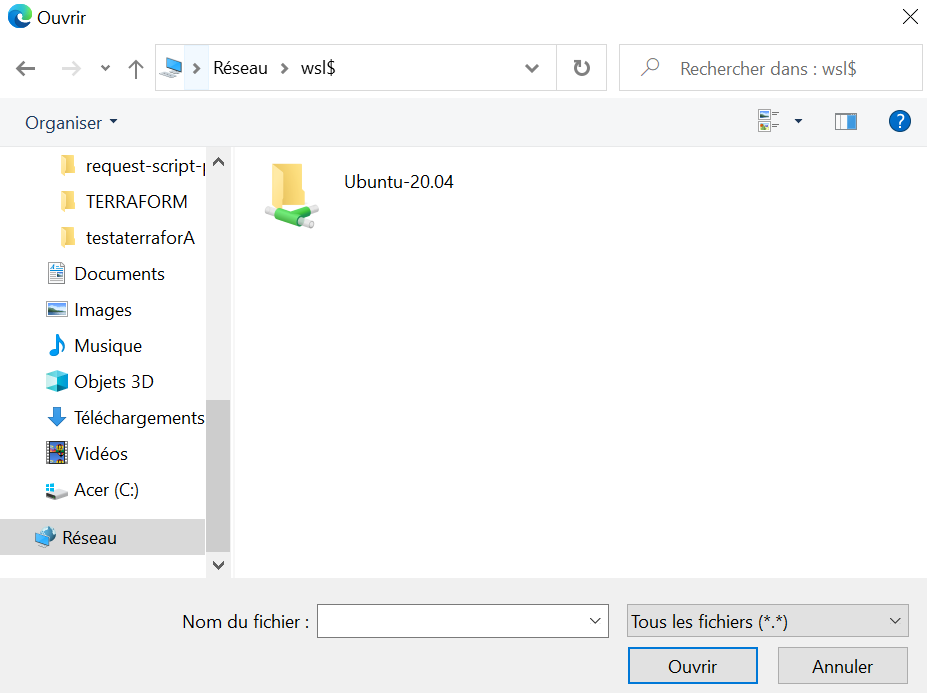Select the testaterraforA folder
The width and height of the screenshot is (927, 693).
(x=128, y=238)
